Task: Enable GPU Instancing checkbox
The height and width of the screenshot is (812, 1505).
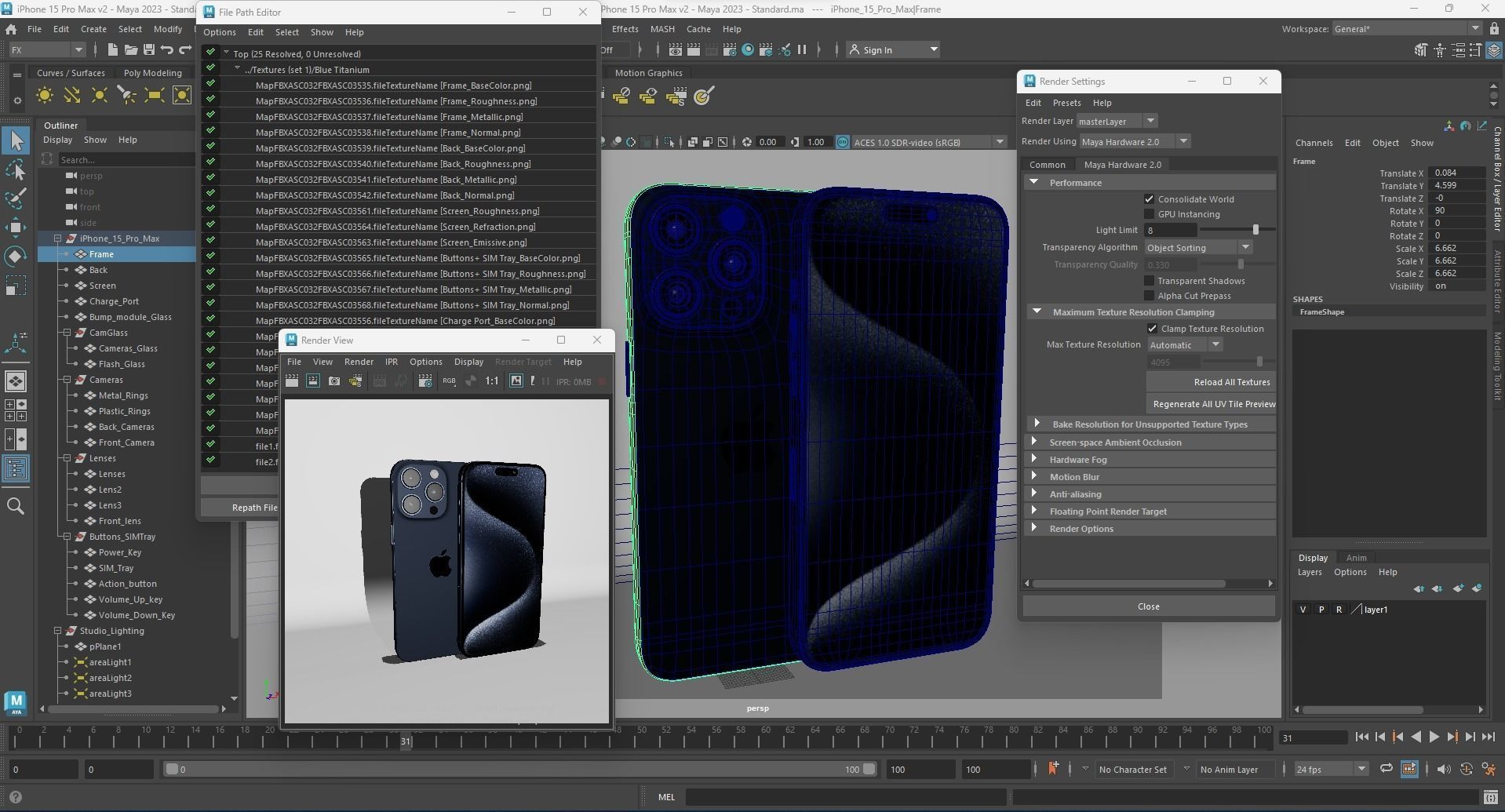Action: tap(1150, 214)
